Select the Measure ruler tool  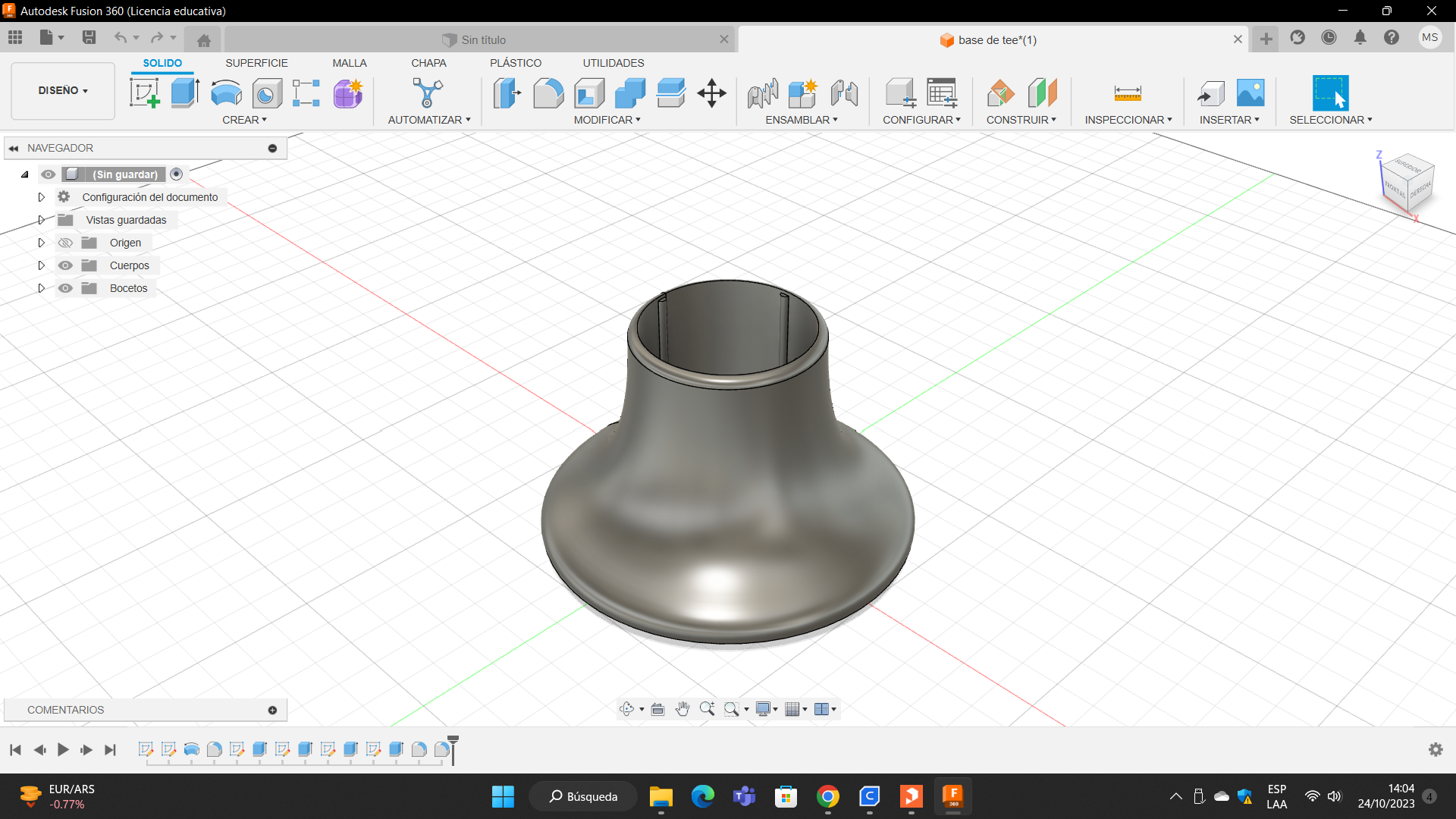point(1128,93)
